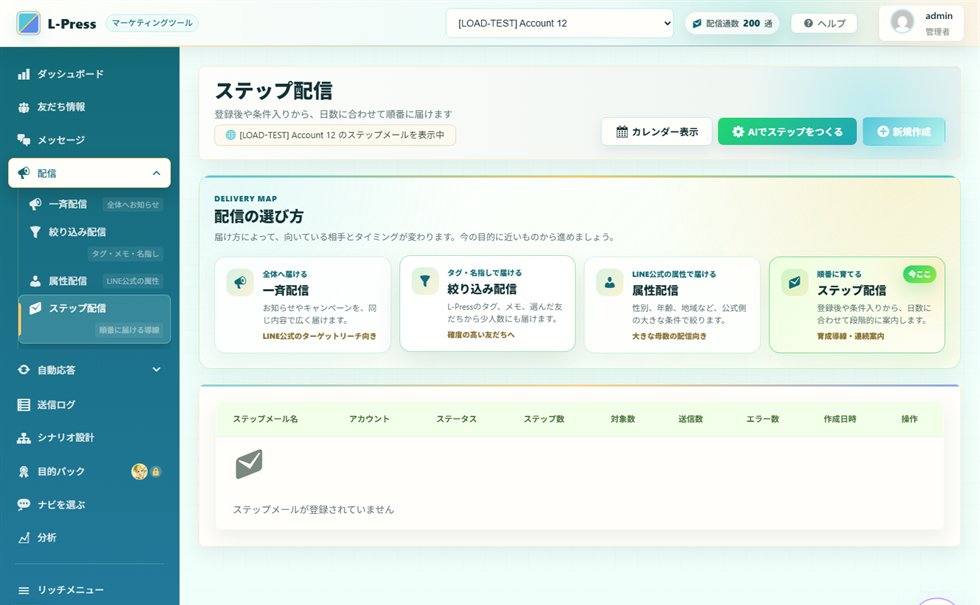
Task: Click the 絞り込み配信 funnel icon in sidebar
Action: [36, 232]
